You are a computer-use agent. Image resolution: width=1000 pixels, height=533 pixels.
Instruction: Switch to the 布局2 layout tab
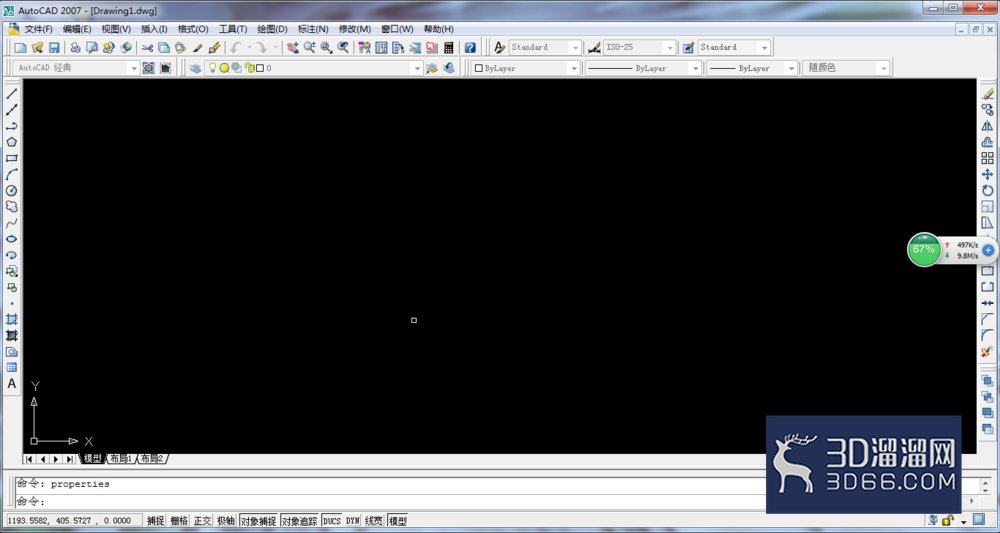(x=152, y=459)
